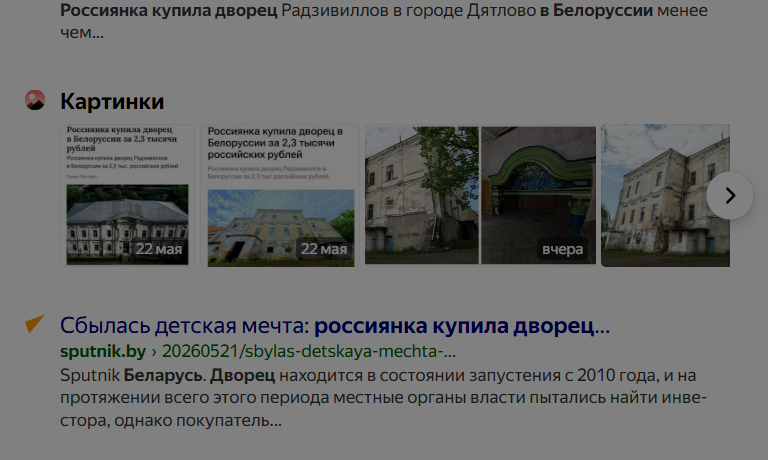Click the sputnik.by domain link

pos(103,351)
